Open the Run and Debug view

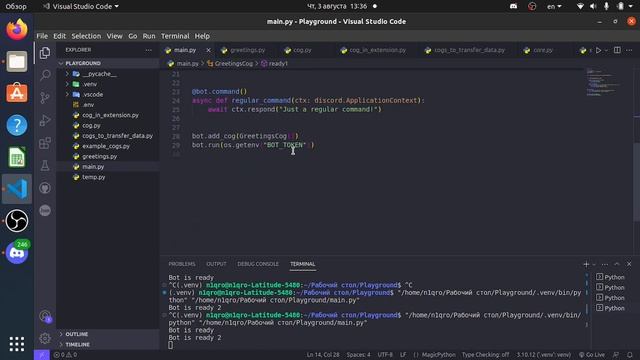[45, 120]
